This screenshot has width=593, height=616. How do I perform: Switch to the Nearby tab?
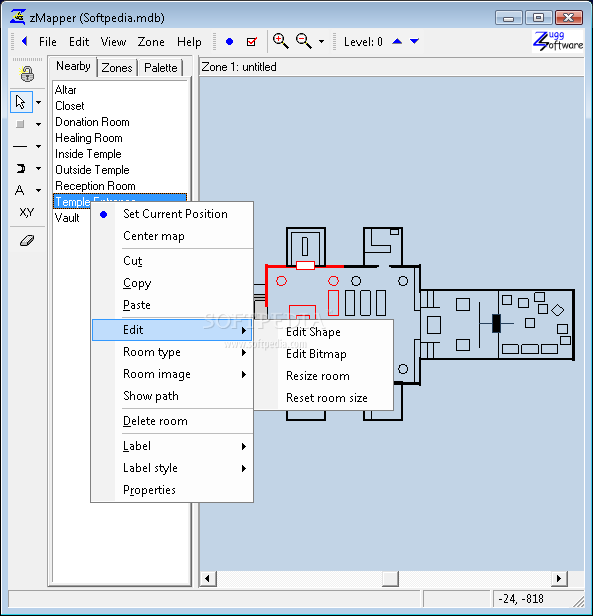coord(73,66)
